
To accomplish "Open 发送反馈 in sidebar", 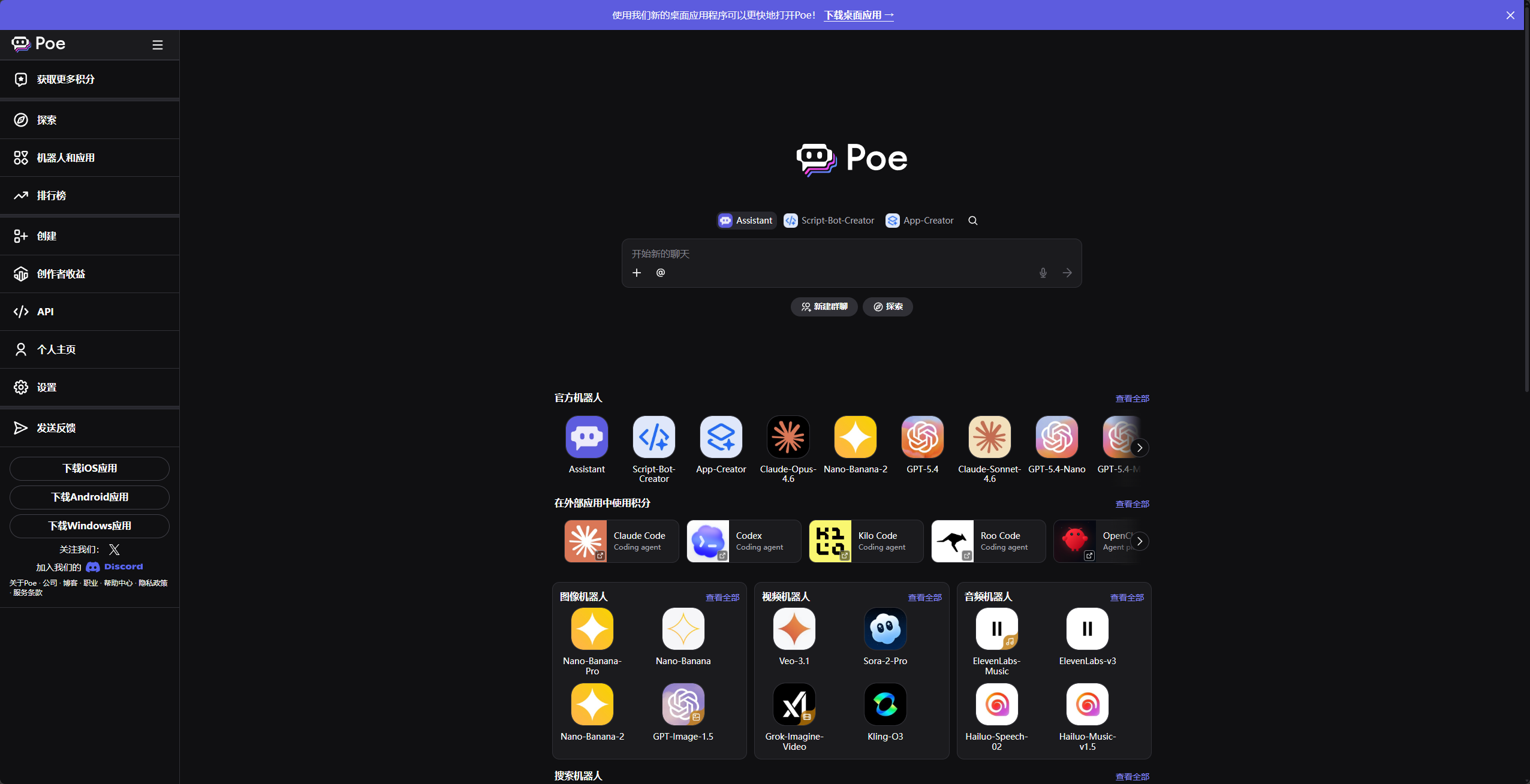I will [x=89, y=428].
